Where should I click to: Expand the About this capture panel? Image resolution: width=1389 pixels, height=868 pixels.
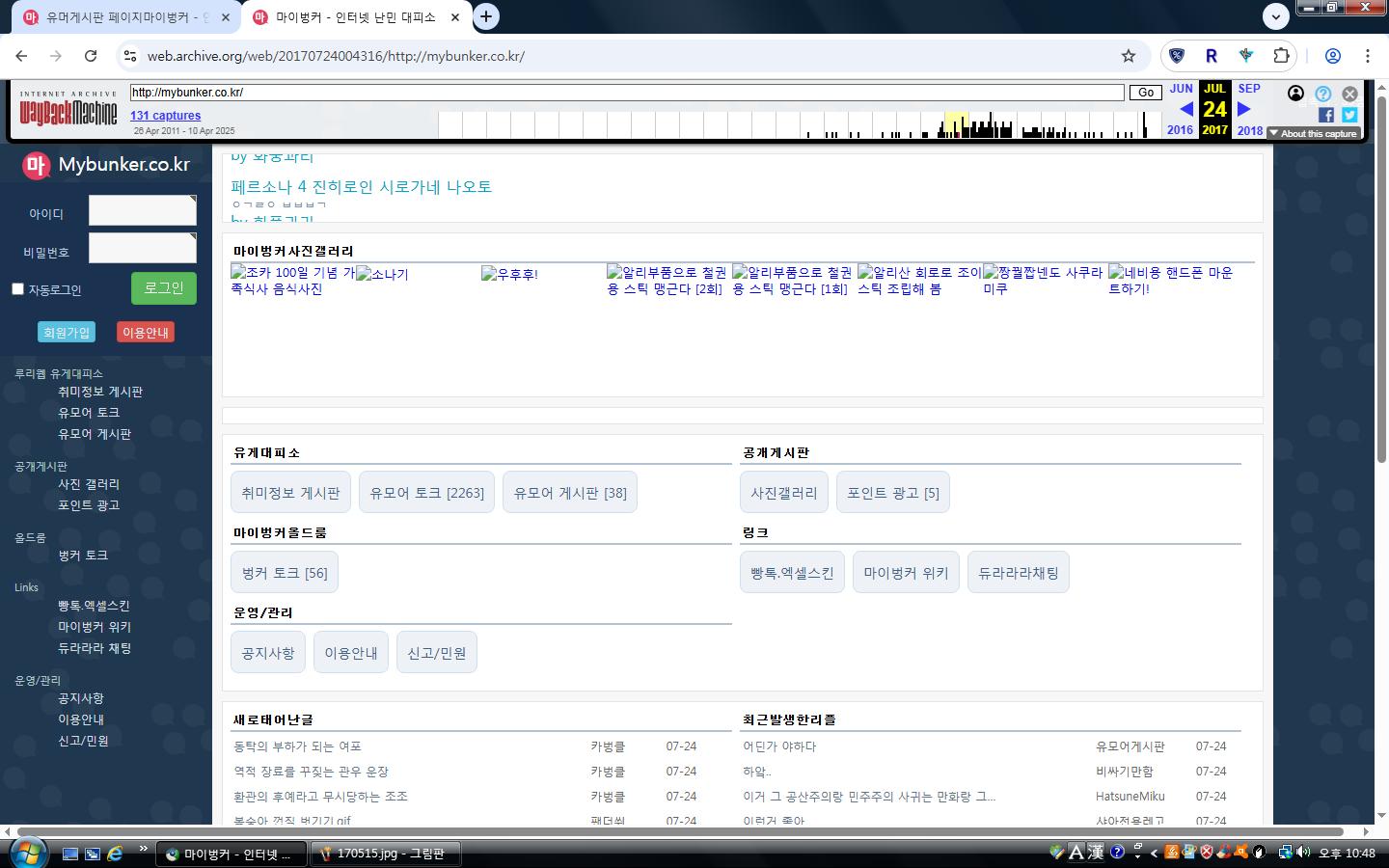point(1313,134)
